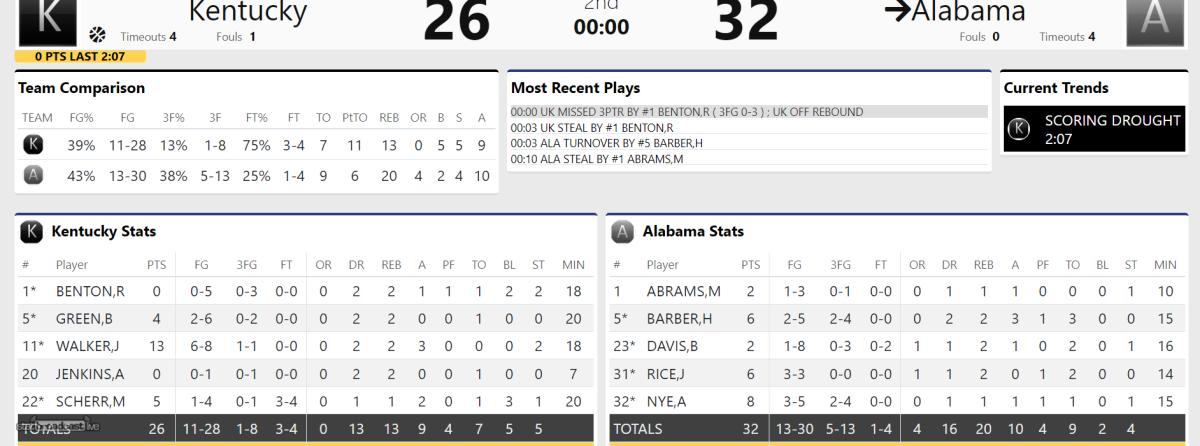Open the ALA steal by ABRAMS play

(x=597, y=158)
